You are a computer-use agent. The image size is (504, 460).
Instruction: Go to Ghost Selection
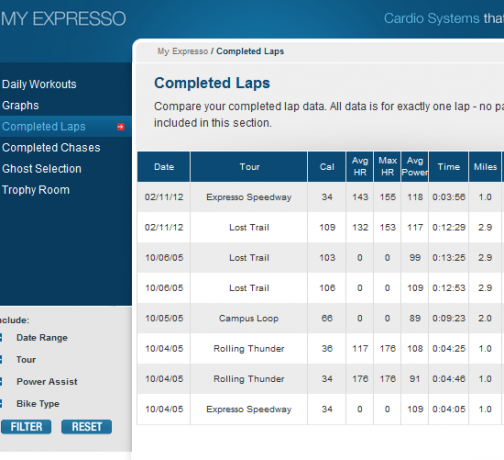pyautogui.click(x=42, y=169)
